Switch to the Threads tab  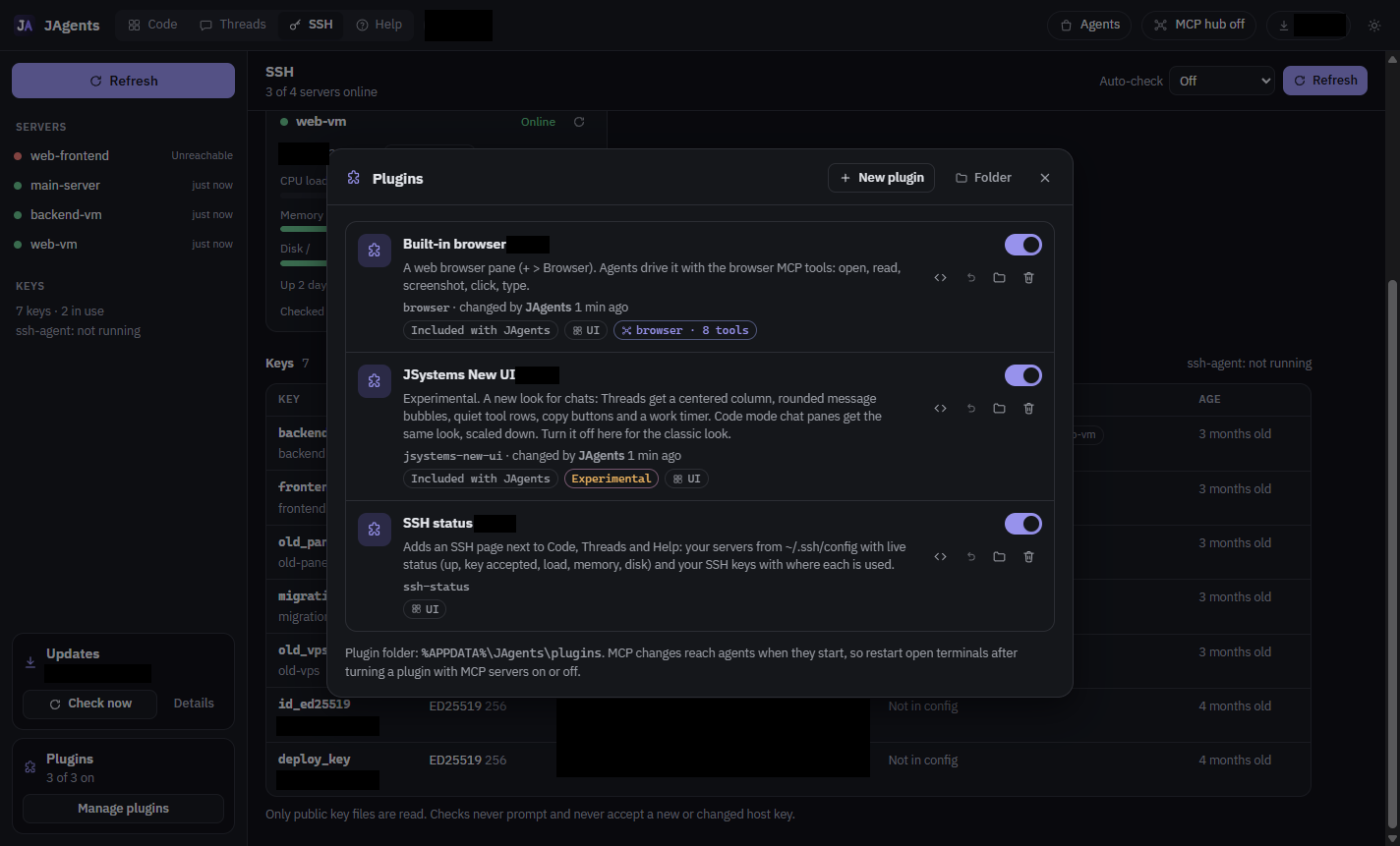pyautogui.click(x=233, y=25)
